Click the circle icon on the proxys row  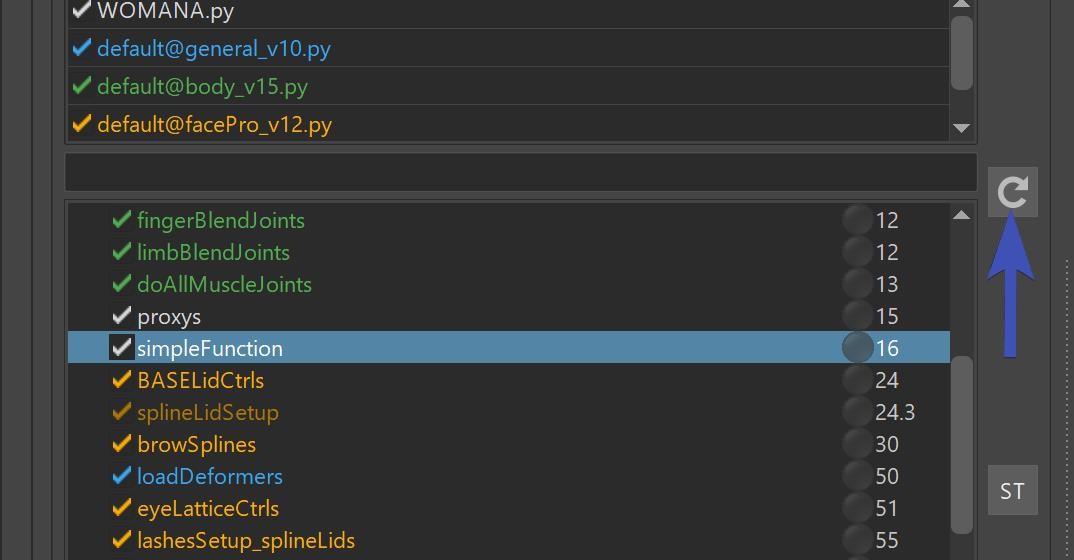[x=858, y=316]
